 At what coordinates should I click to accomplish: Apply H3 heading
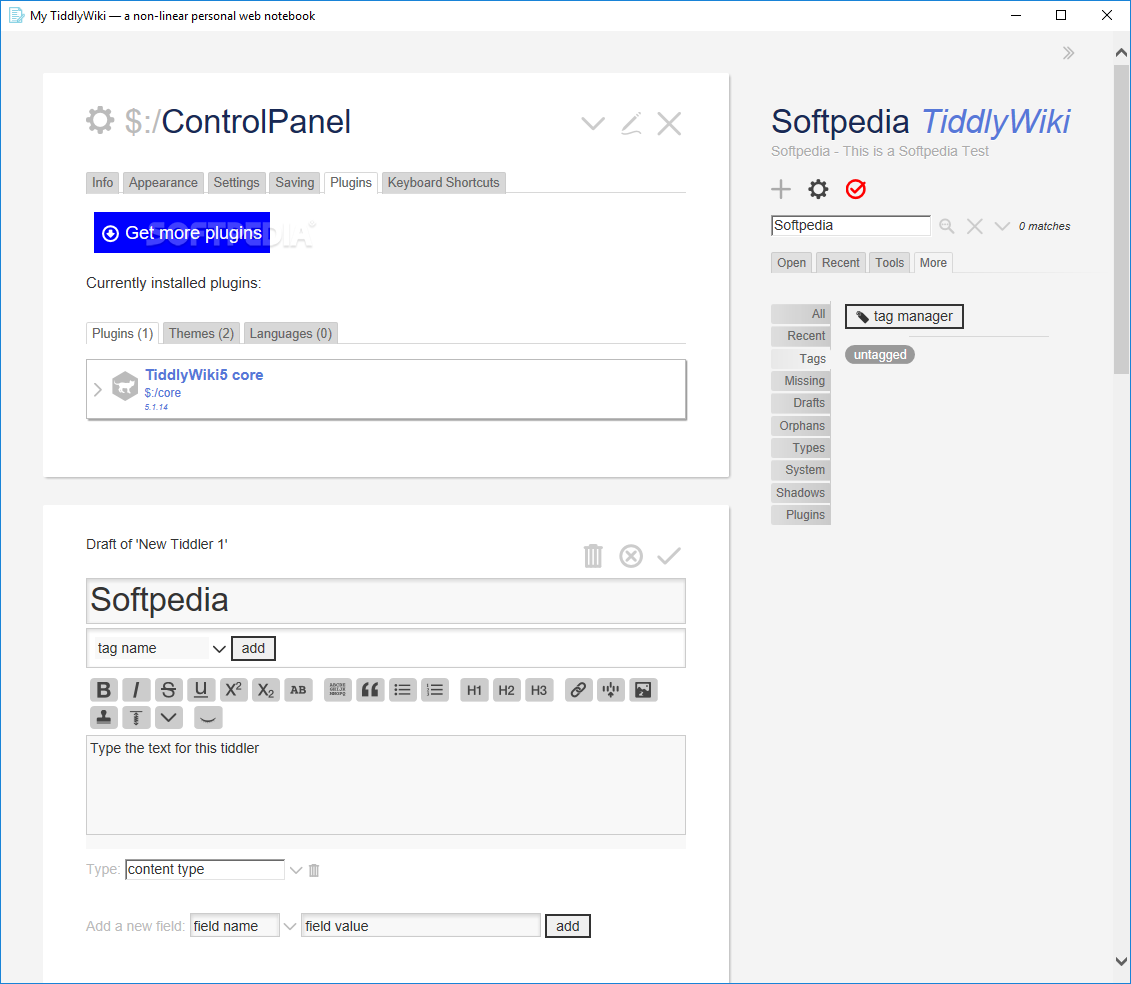(539, 690)
